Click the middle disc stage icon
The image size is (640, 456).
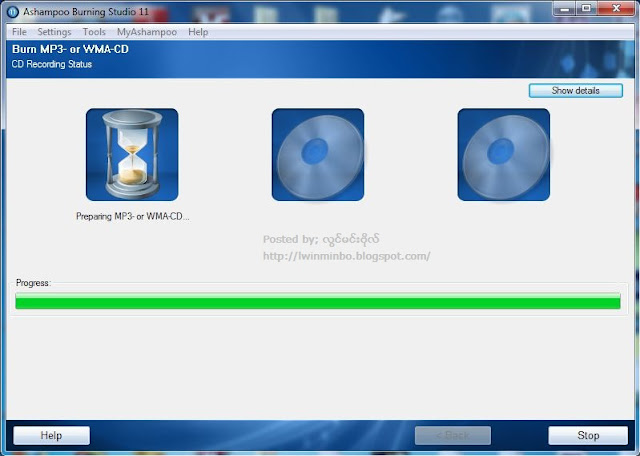pyautogui.click(x=318, y=154)
